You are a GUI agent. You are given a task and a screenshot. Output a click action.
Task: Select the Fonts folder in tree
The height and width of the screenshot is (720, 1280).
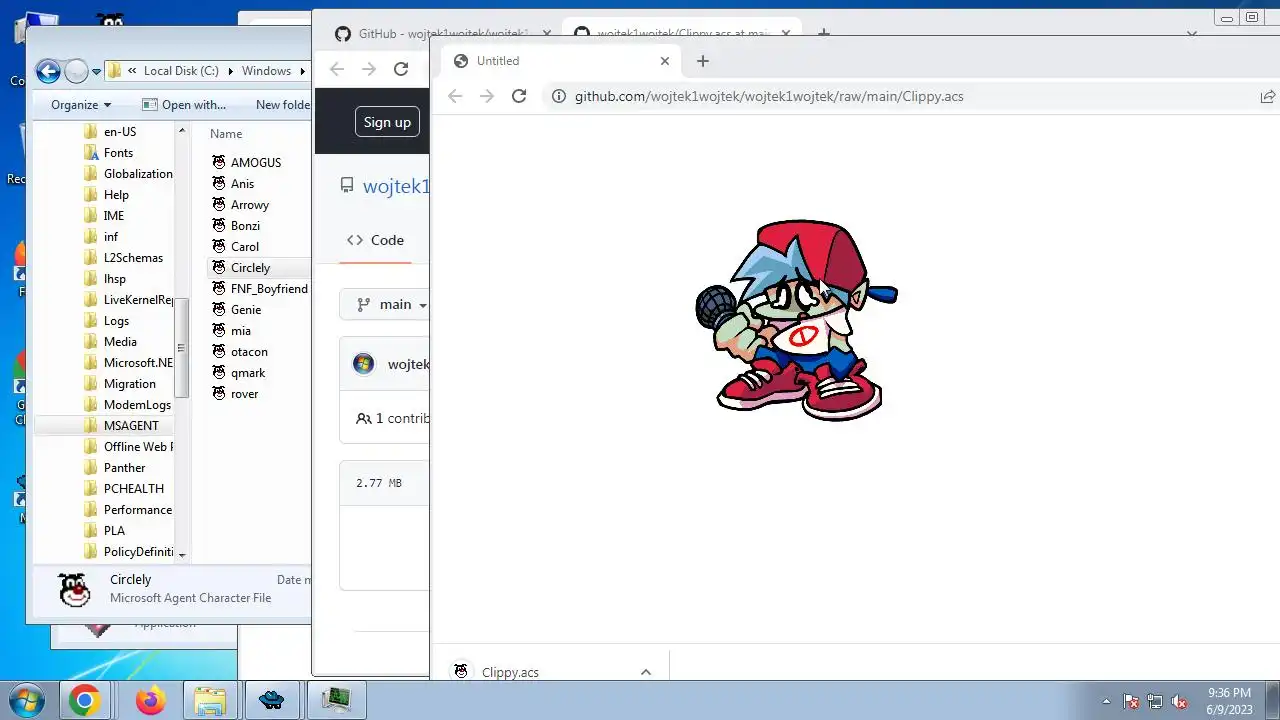pos(118,152)
